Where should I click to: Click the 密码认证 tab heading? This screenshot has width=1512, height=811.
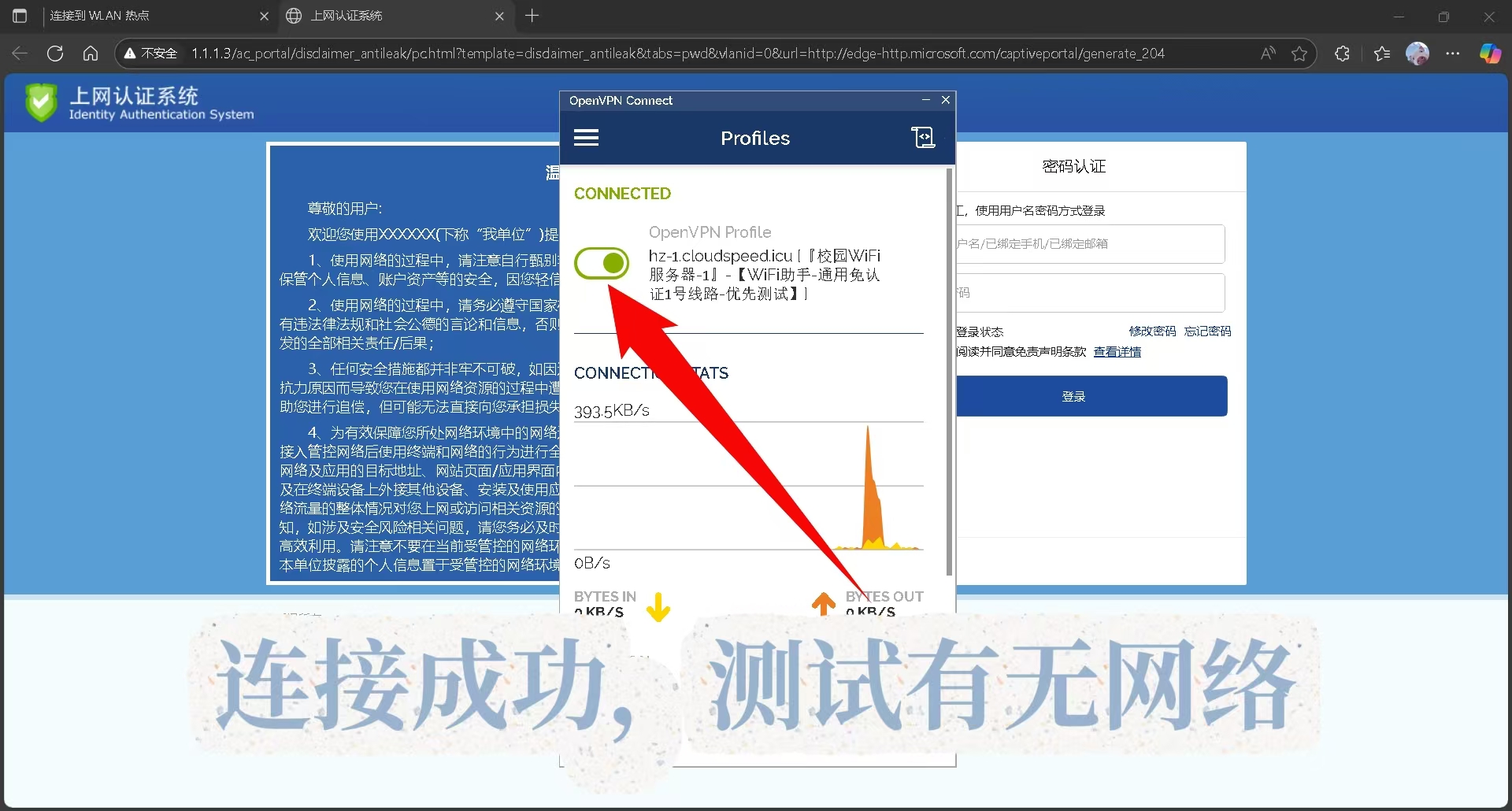(x=1074, y=166)
